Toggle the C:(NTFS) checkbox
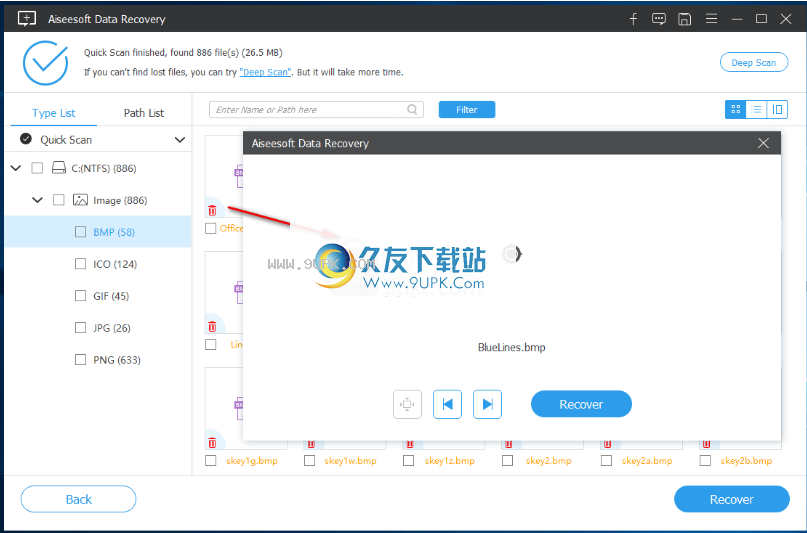 37,168
